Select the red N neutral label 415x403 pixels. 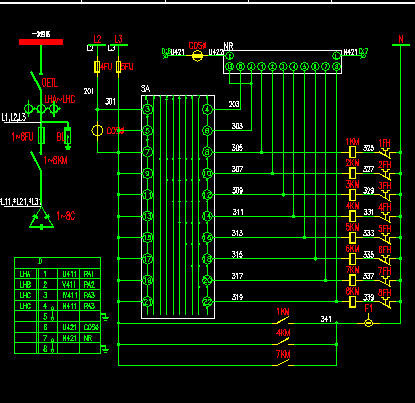(401, 39)
